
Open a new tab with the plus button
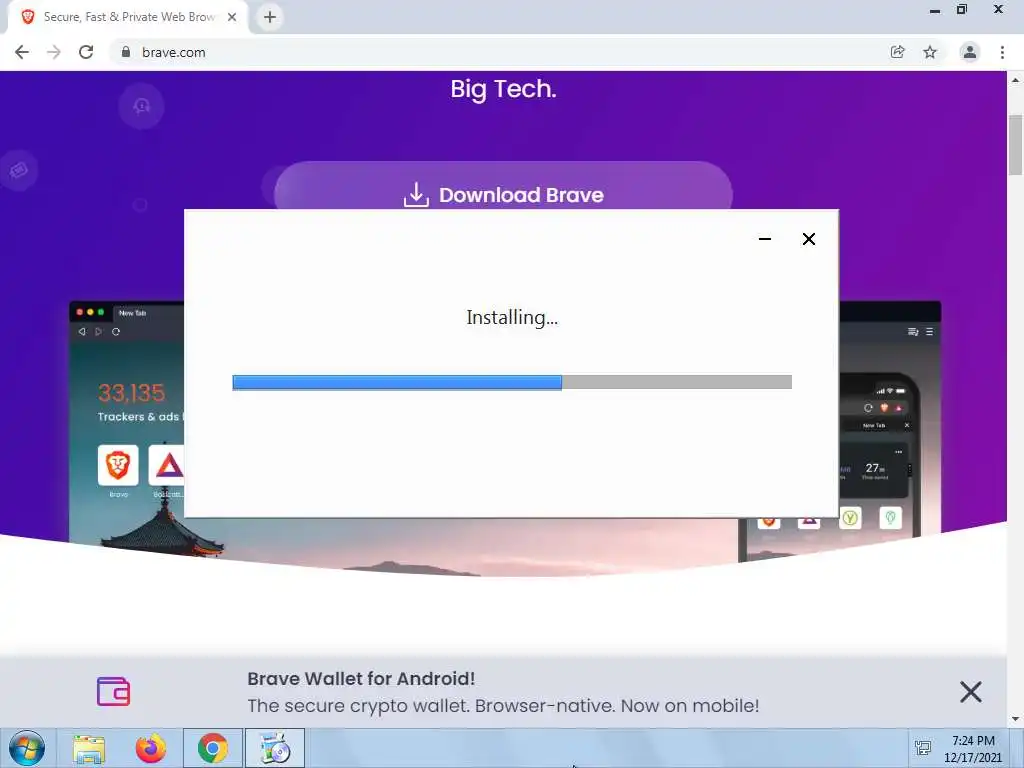pos(270,17)
